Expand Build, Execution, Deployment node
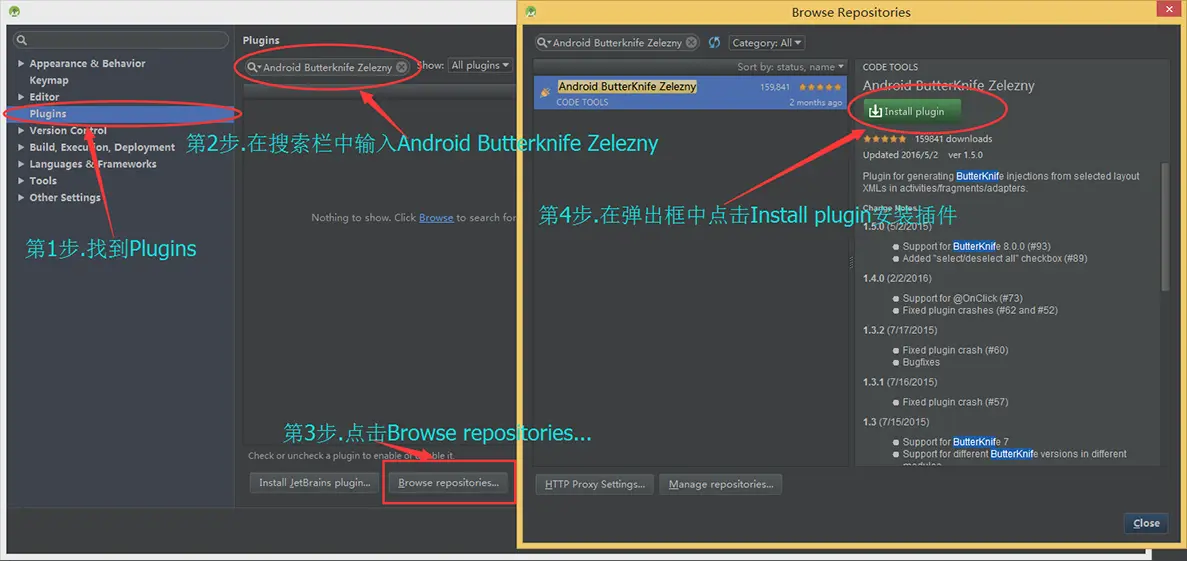The height and width of the screenshot is (561, 1187). [x=21, y=147]
